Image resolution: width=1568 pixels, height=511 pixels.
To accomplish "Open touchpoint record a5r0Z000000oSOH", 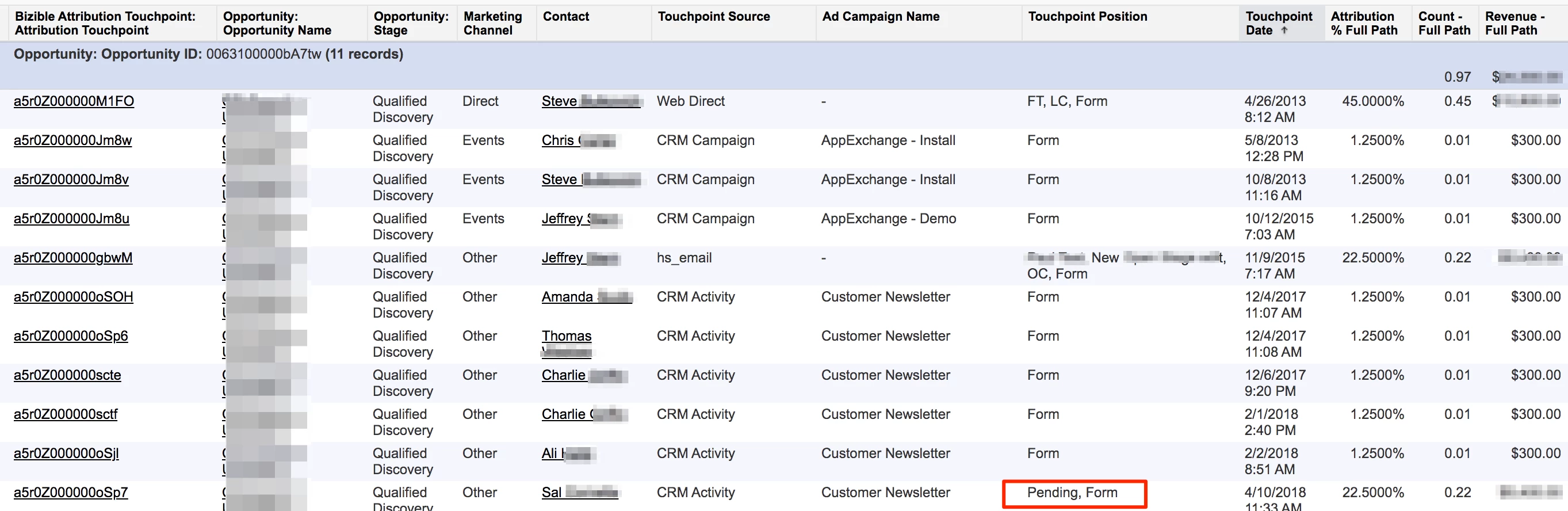I will click(x=73, y=296).
